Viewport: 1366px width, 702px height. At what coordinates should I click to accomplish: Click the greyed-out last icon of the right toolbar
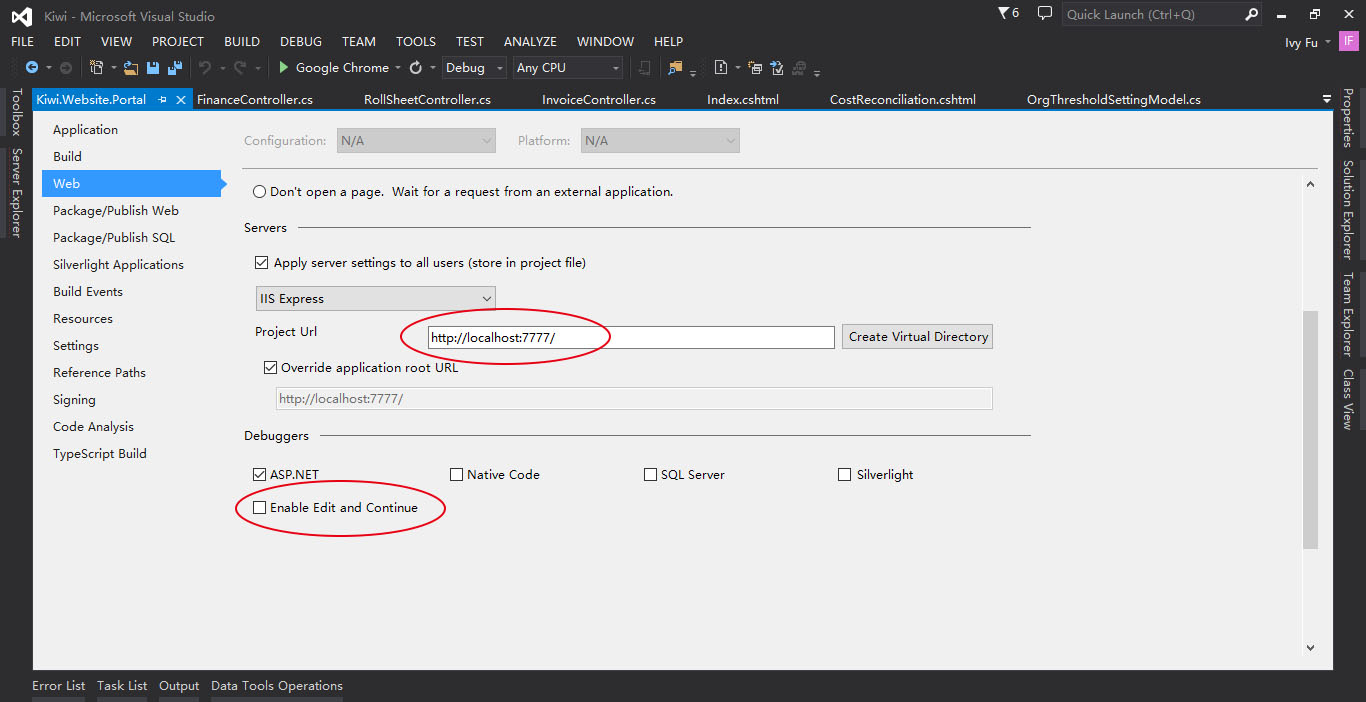click(x=799, y=68)
